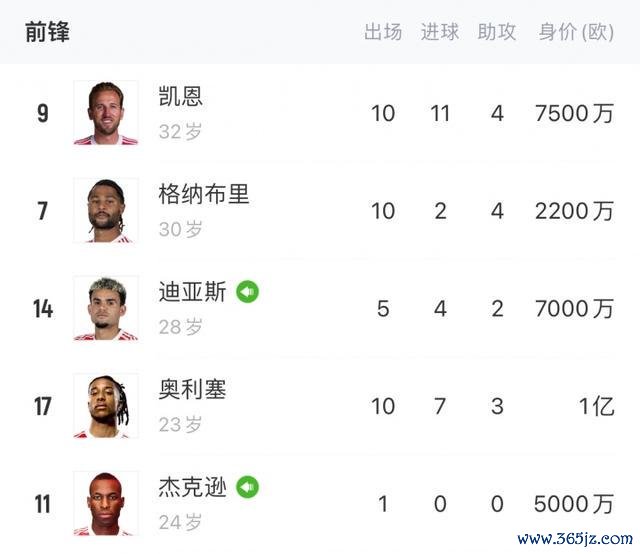
Task: Open 格纳布里's player photo
Action: [x=105, y=211]
